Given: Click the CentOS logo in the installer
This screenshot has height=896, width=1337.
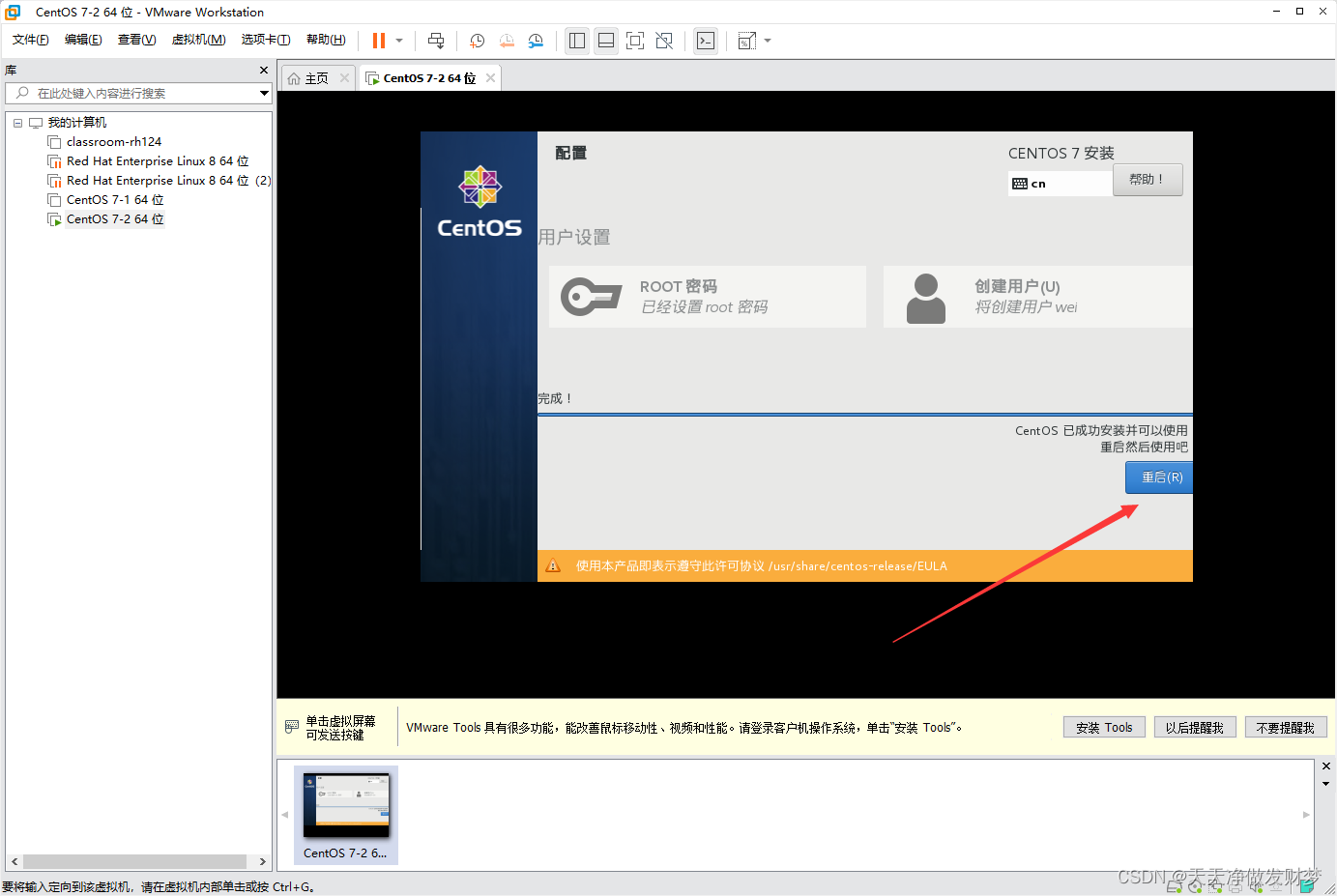Looking at the screenshot, I should coord(480,201).
